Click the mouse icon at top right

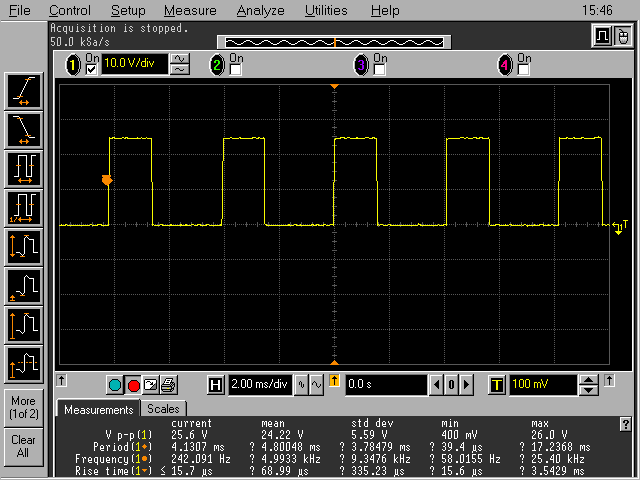click(x=621, y=37)
